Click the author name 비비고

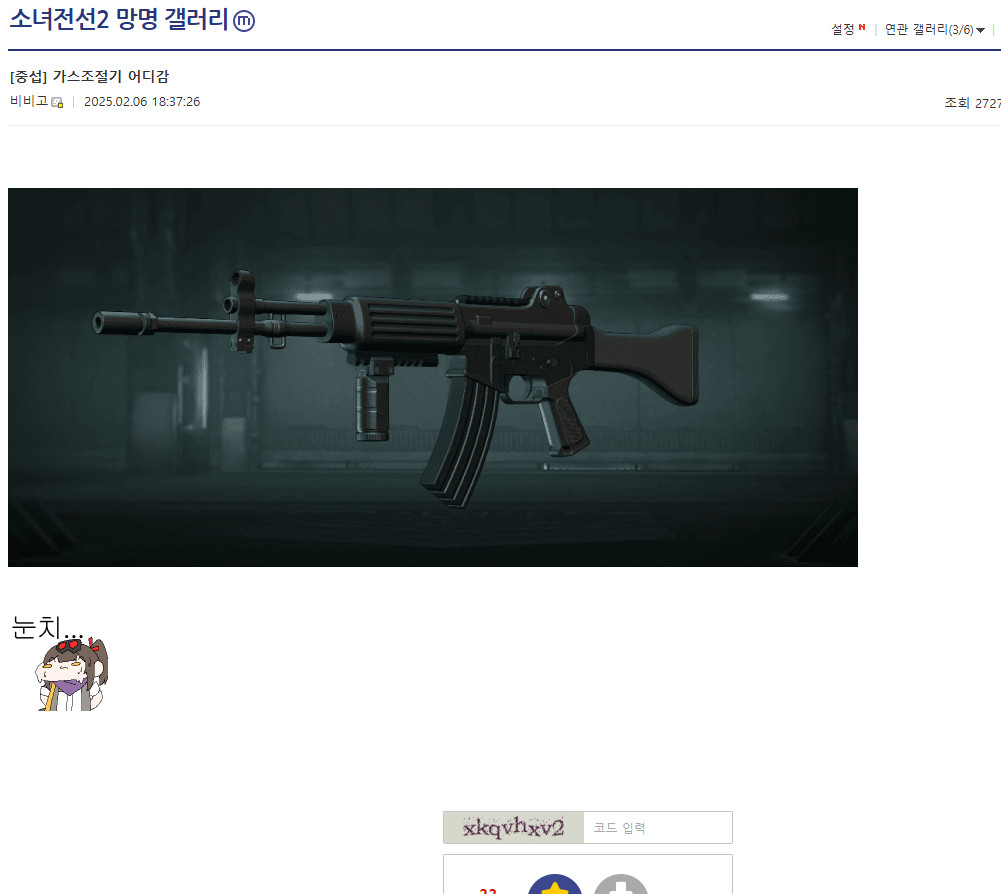[29, 101]
